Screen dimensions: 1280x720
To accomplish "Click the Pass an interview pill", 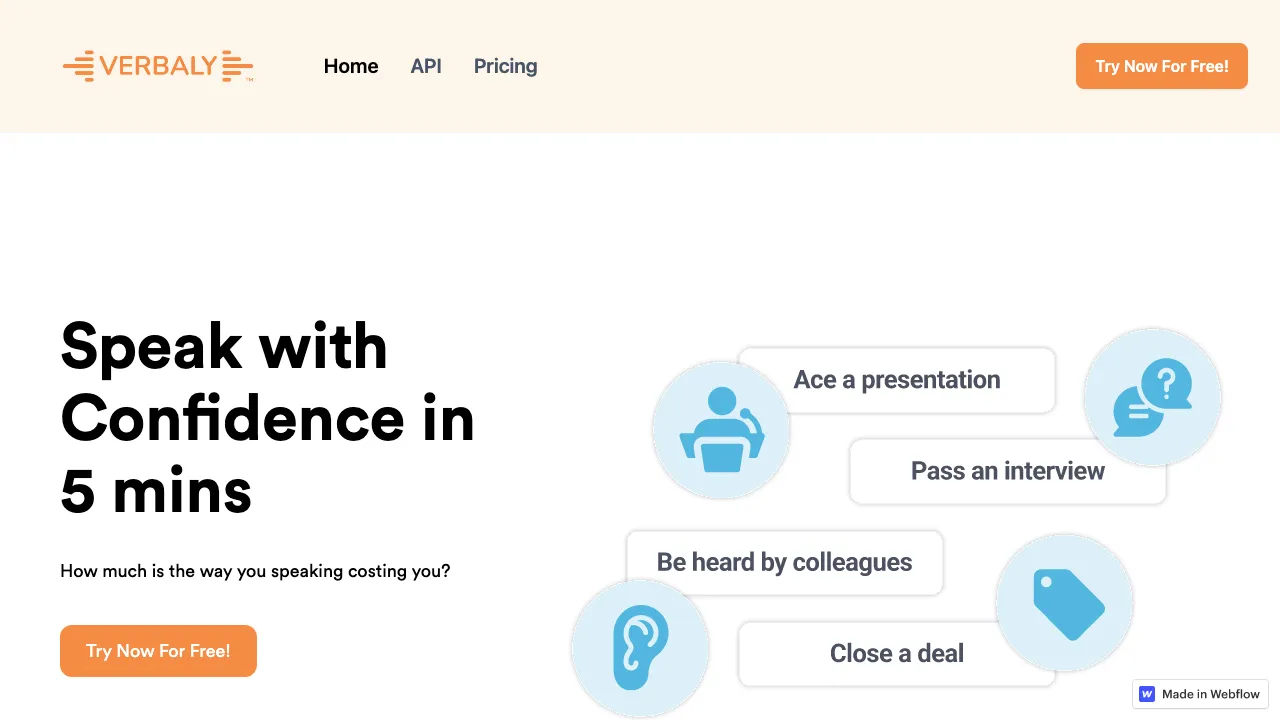I will (1007, 471).
